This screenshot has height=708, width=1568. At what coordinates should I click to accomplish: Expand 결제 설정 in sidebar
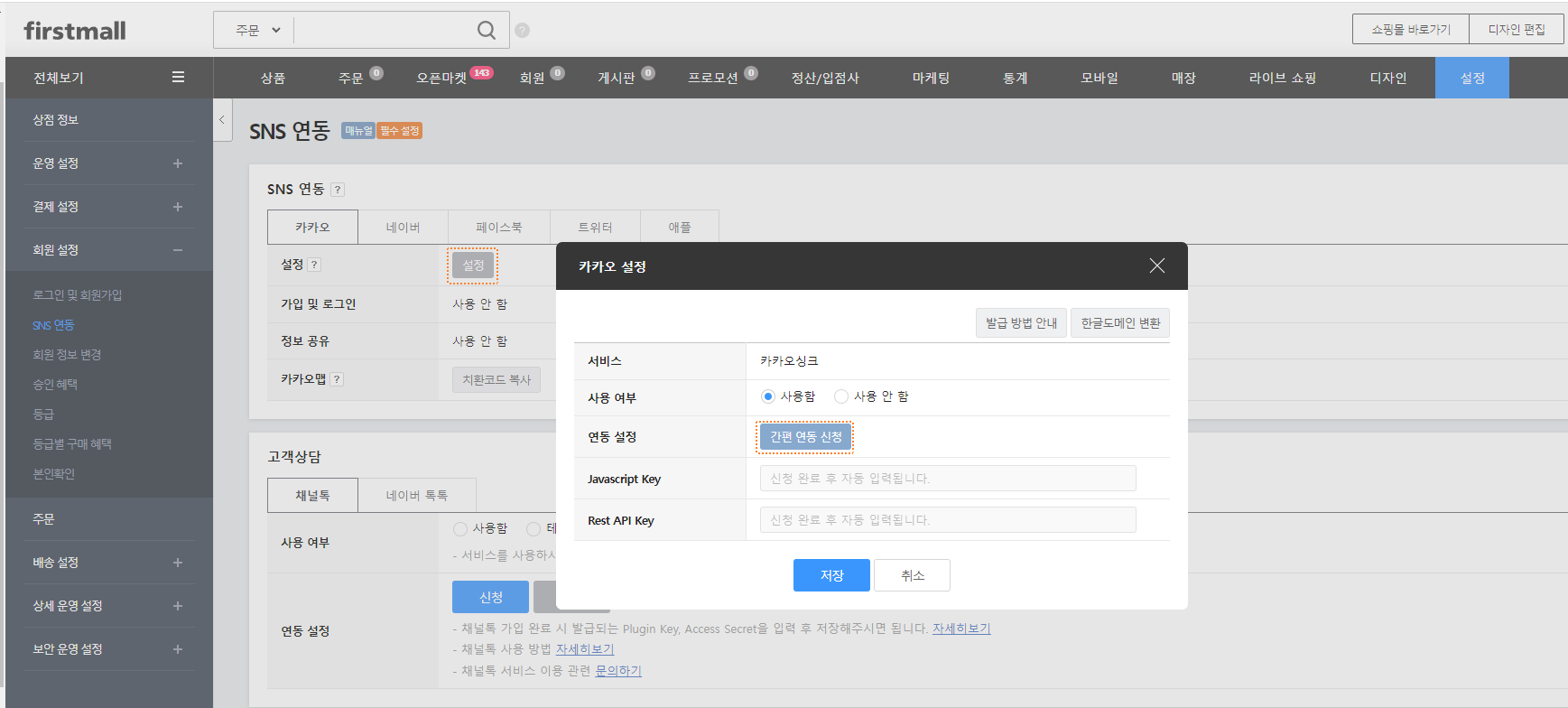pyautogui.click(x=178, y=207)
